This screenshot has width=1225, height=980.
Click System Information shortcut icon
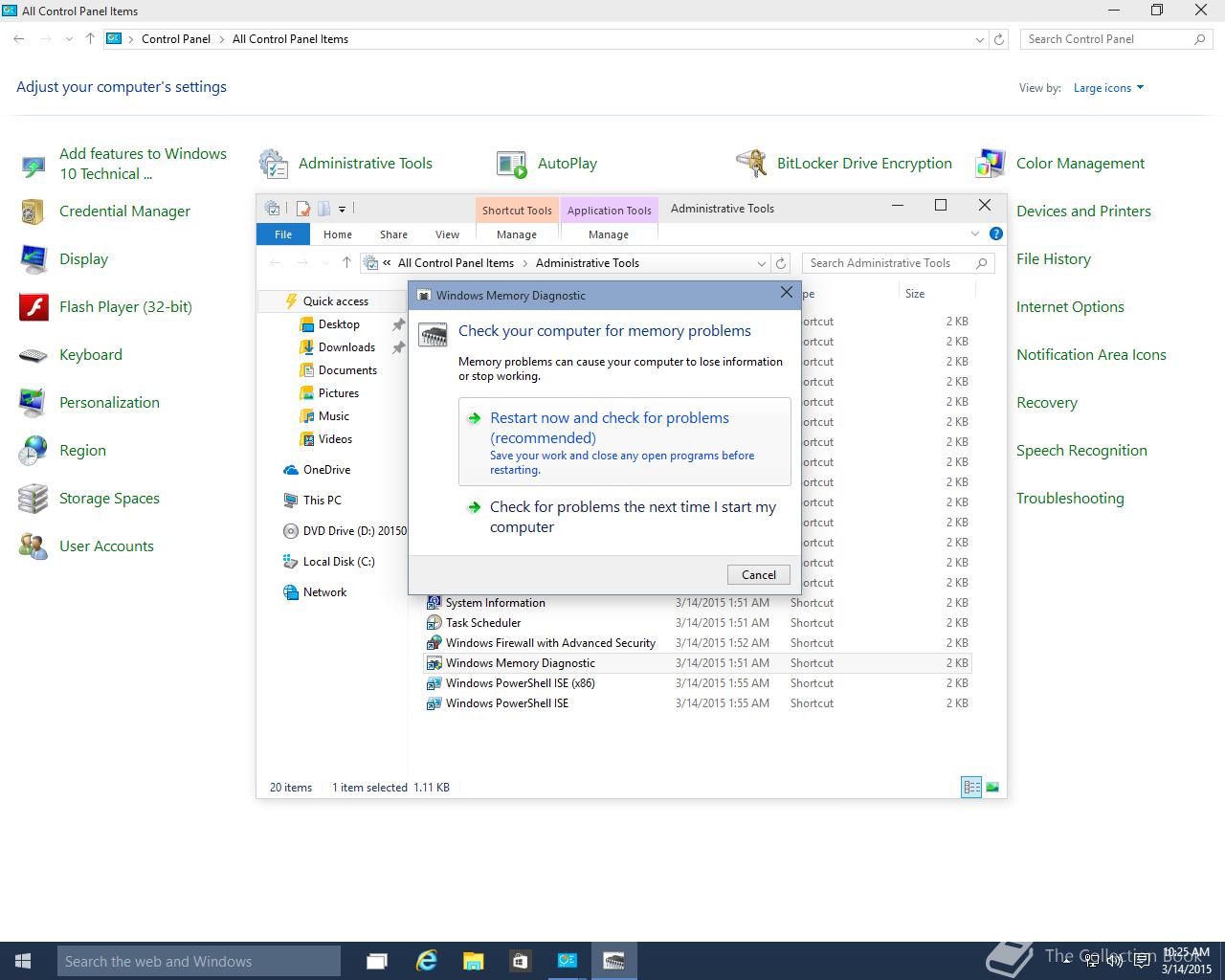click(434, 603)
